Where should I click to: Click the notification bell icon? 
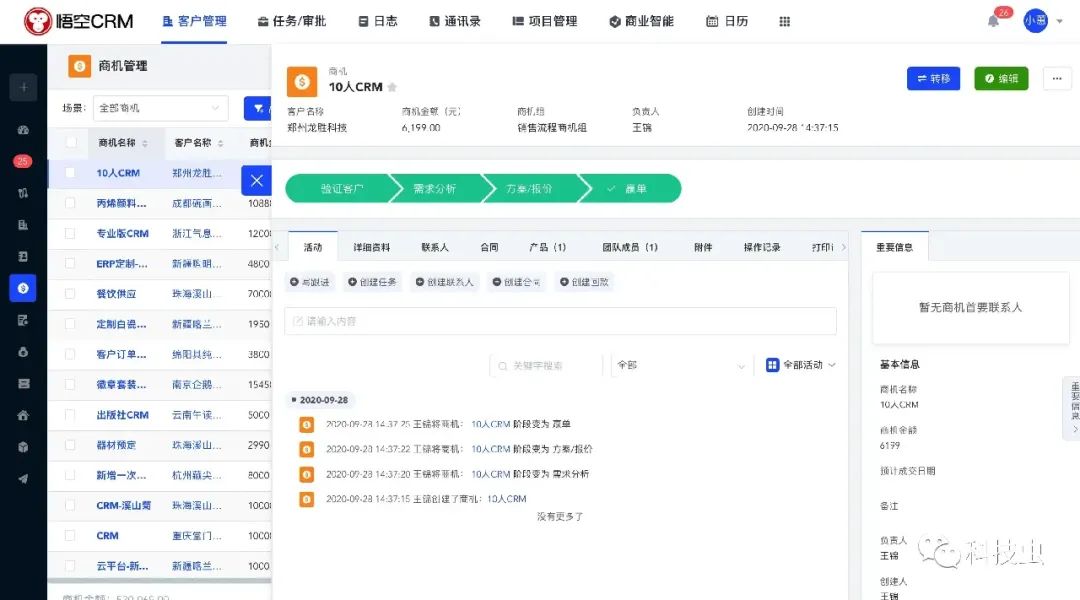pos(993,21)
